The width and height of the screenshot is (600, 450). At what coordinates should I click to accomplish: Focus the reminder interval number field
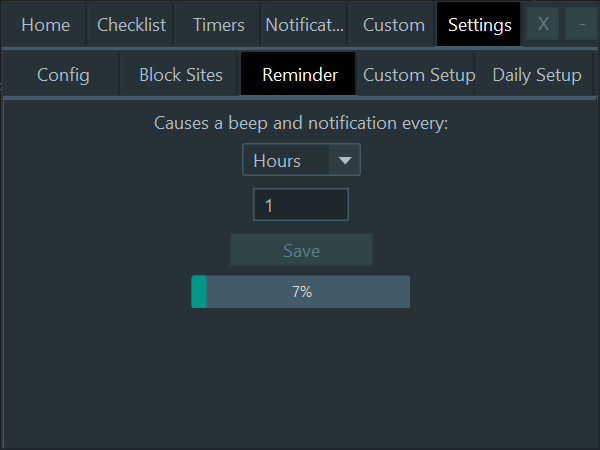coord(301,205)
